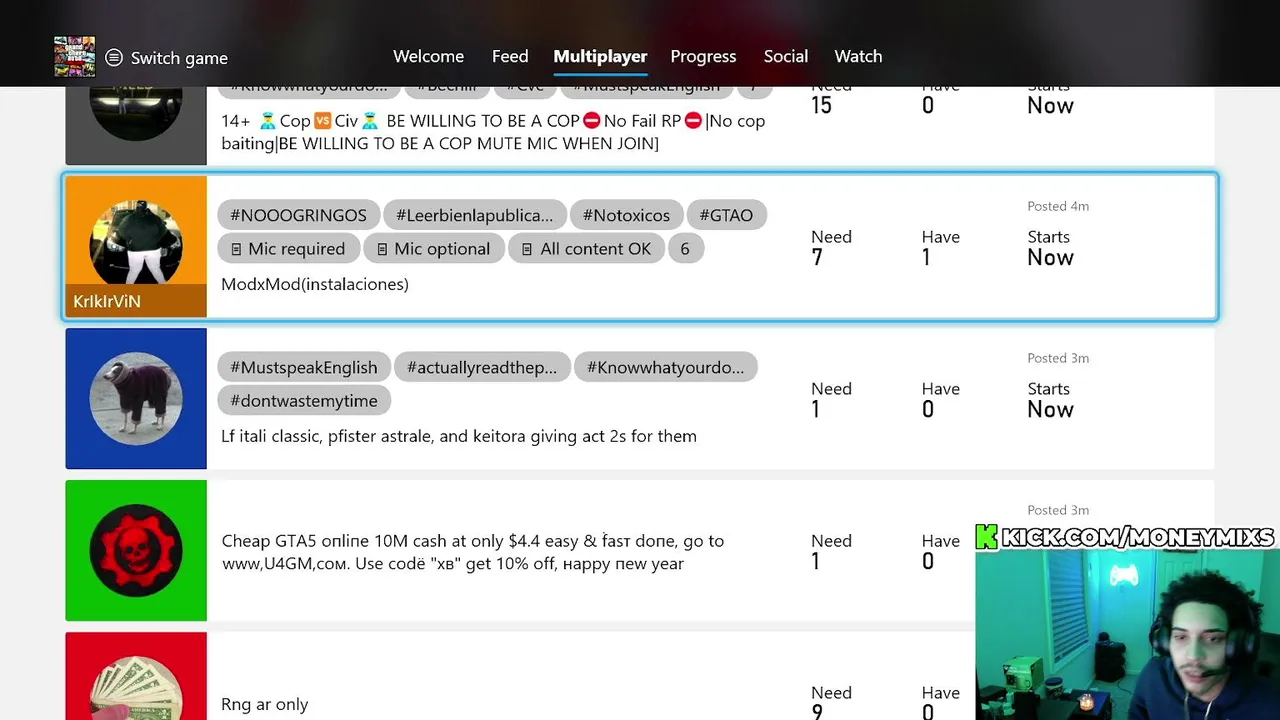The width and height of the screenshot is (1280, 720).
Task: Click the ModxMod(instalaciones) post description
Action: click(315, 284)
